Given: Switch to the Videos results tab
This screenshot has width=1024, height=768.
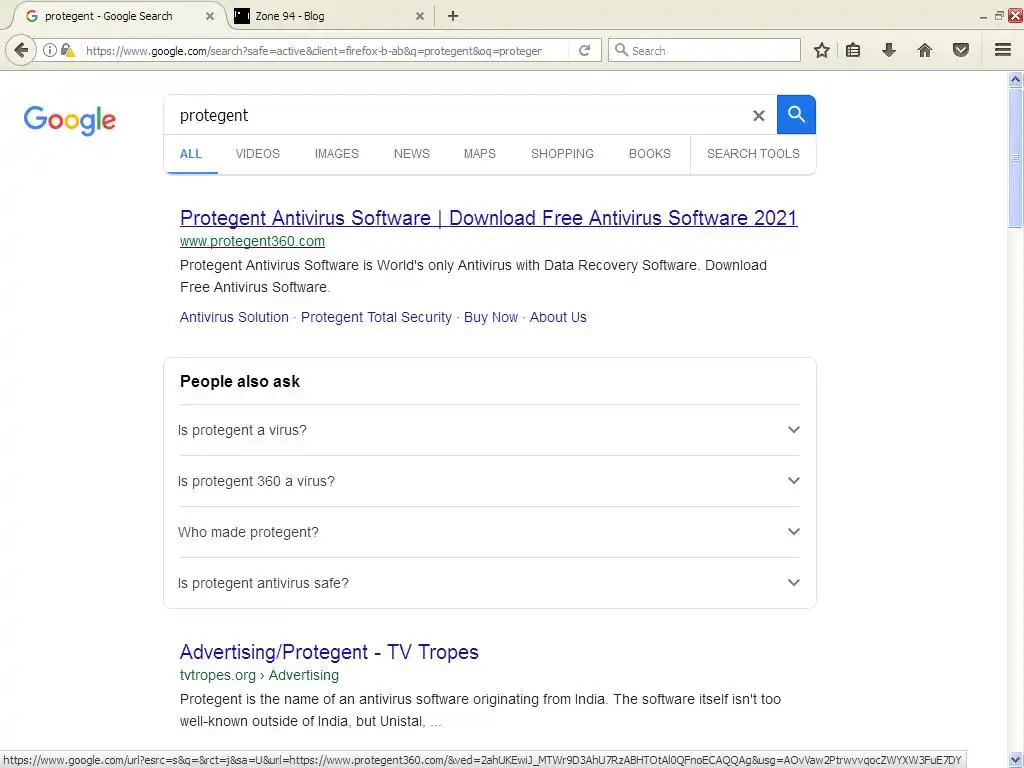Looking at the screenshot, I should point(258,153).
